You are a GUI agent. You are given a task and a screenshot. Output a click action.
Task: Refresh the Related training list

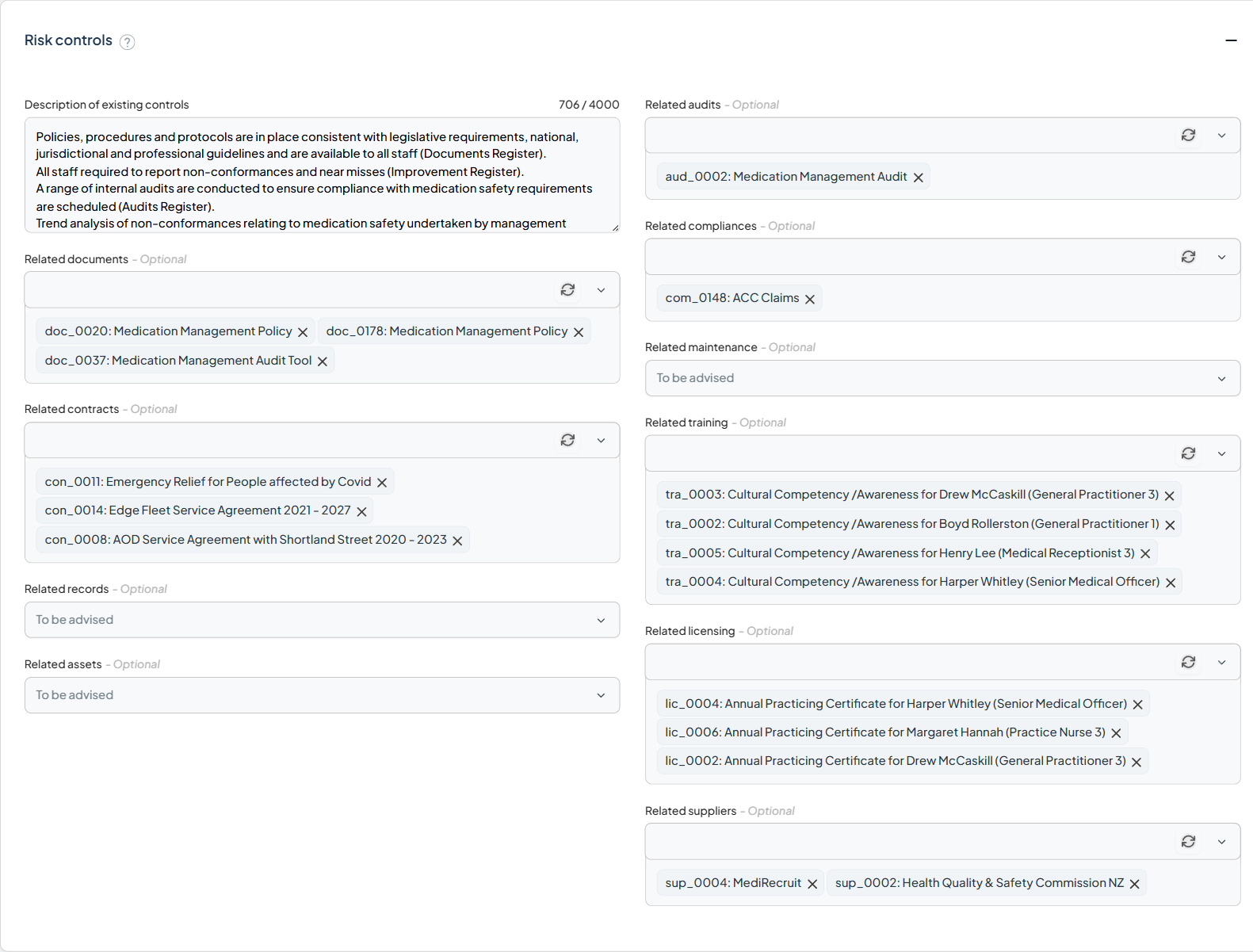coord(1188,453)
